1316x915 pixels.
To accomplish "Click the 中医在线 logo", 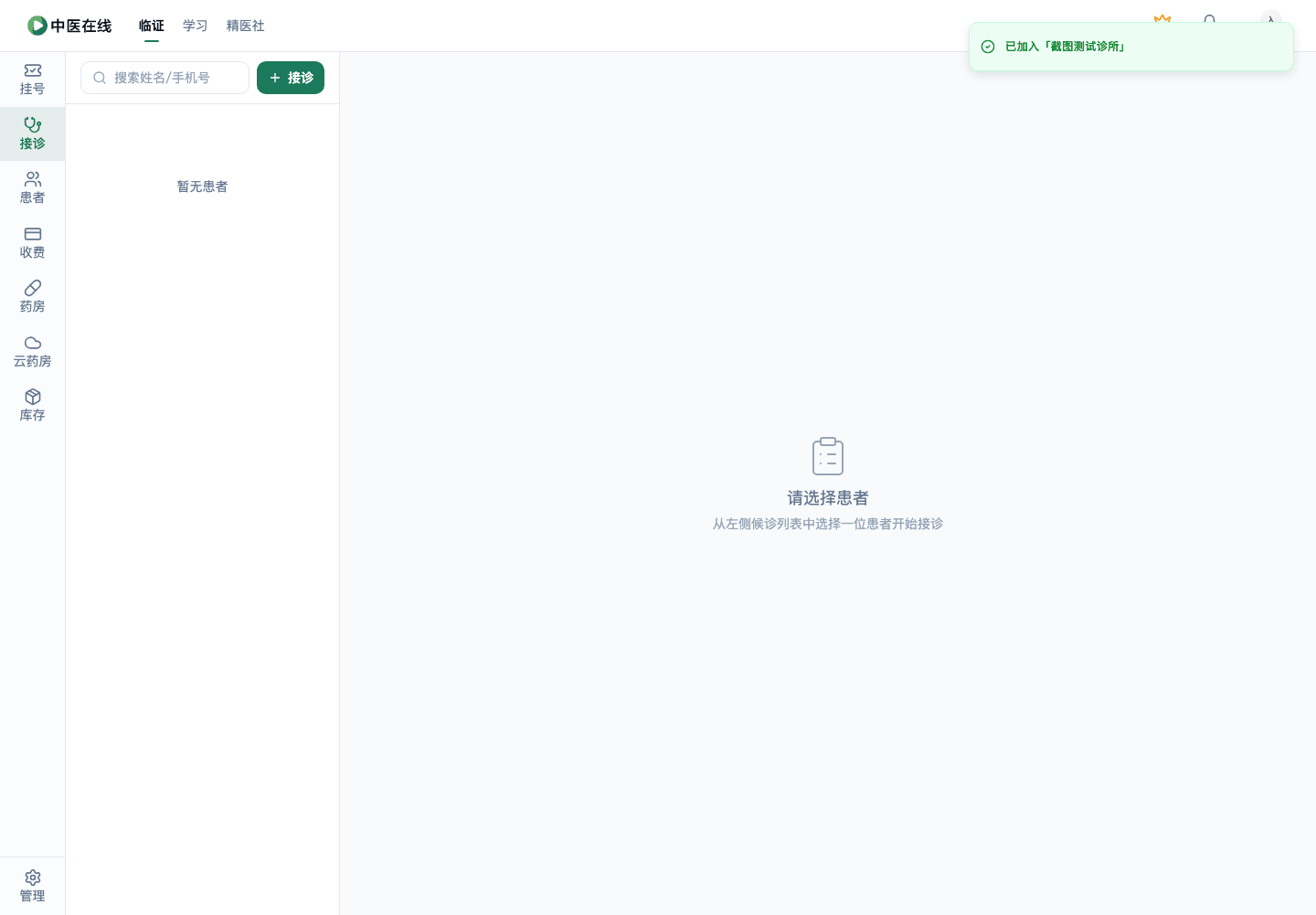I will (69, 26).
